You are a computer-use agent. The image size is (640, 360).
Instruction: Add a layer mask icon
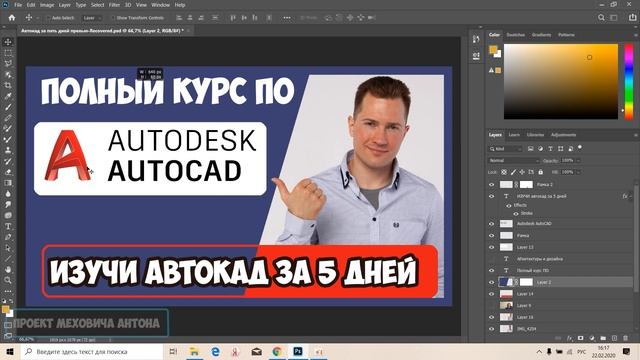pyautogui.click(x=580, y=338)
